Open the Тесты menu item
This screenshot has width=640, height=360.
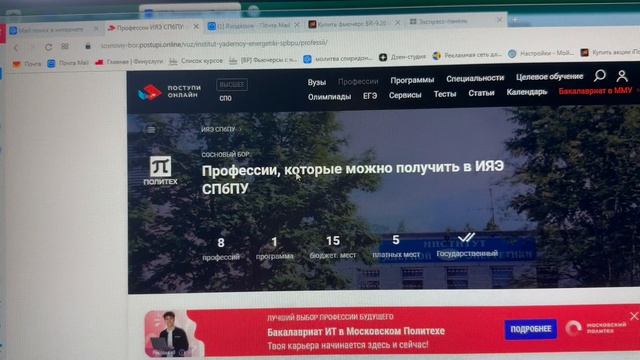[445, 94]
